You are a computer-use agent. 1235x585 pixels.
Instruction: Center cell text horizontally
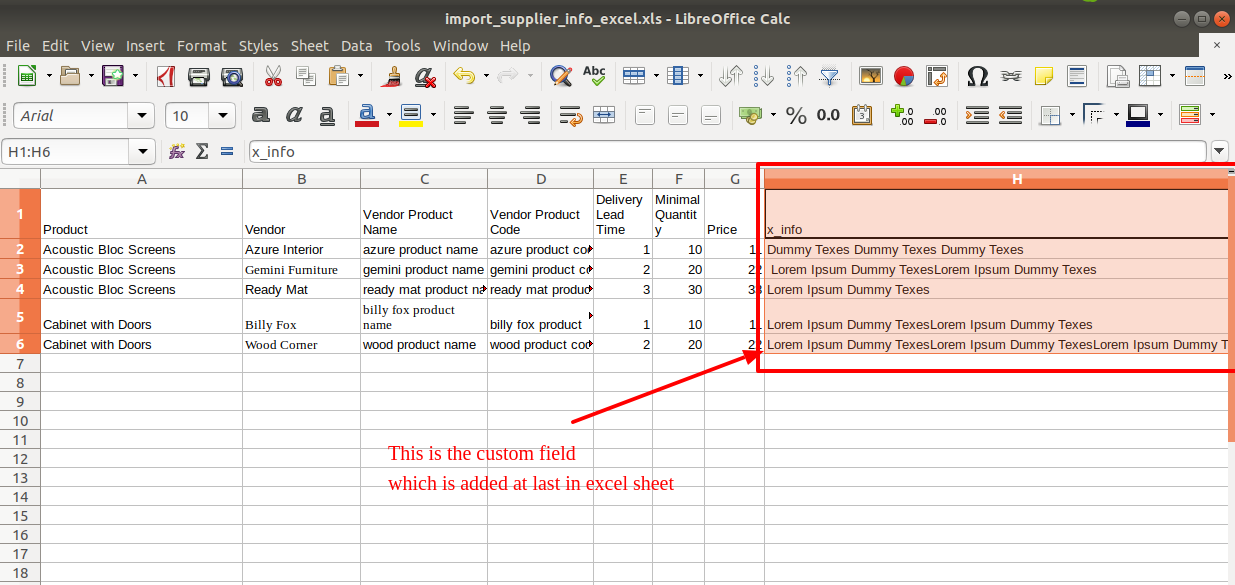pyautogui.click(x=496, y=115)
